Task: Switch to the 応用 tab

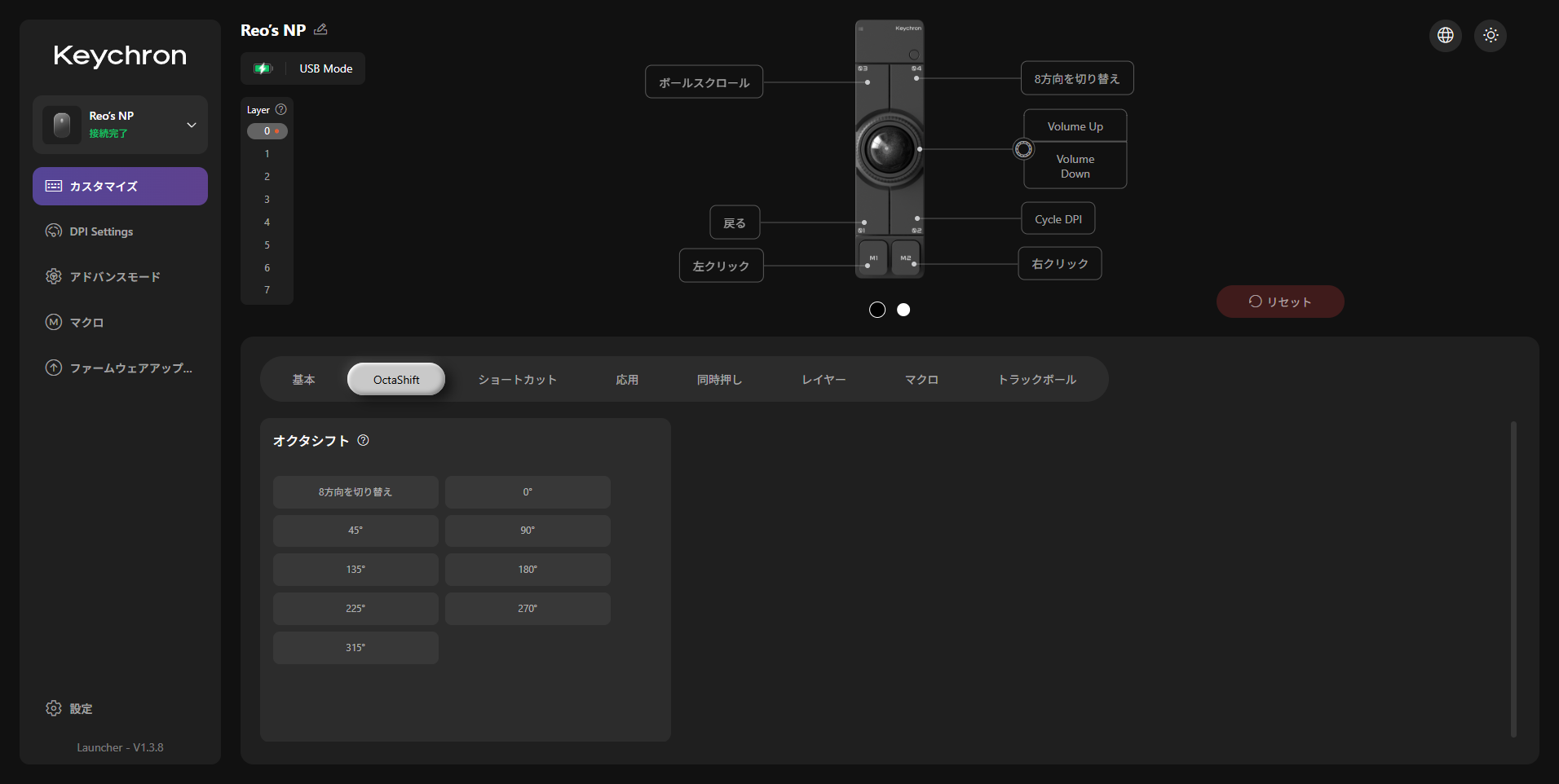Action: tap(627, 380)
